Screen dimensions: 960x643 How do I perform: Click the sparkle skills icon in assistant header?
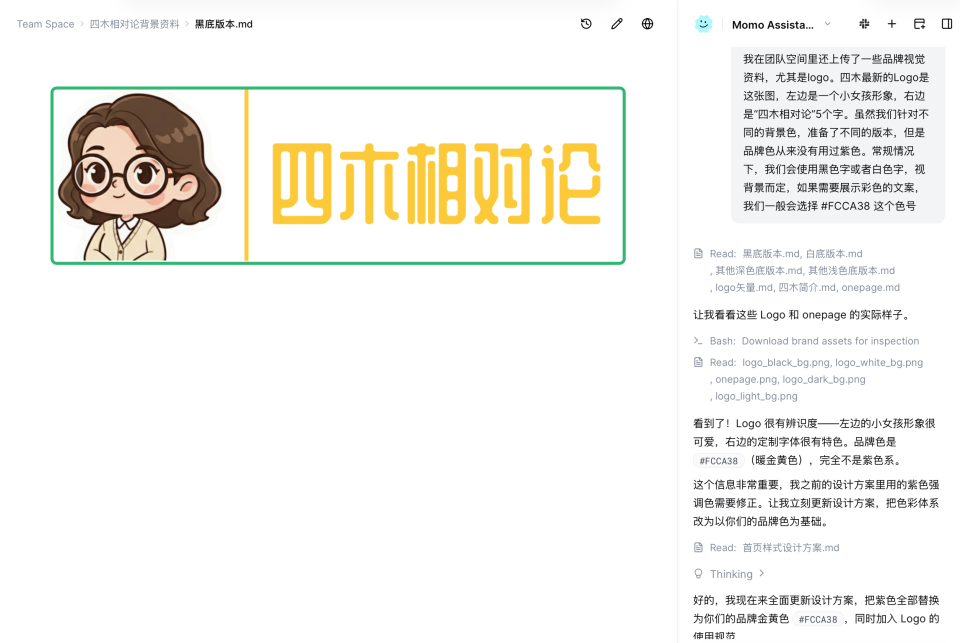(x=864, y=24)
